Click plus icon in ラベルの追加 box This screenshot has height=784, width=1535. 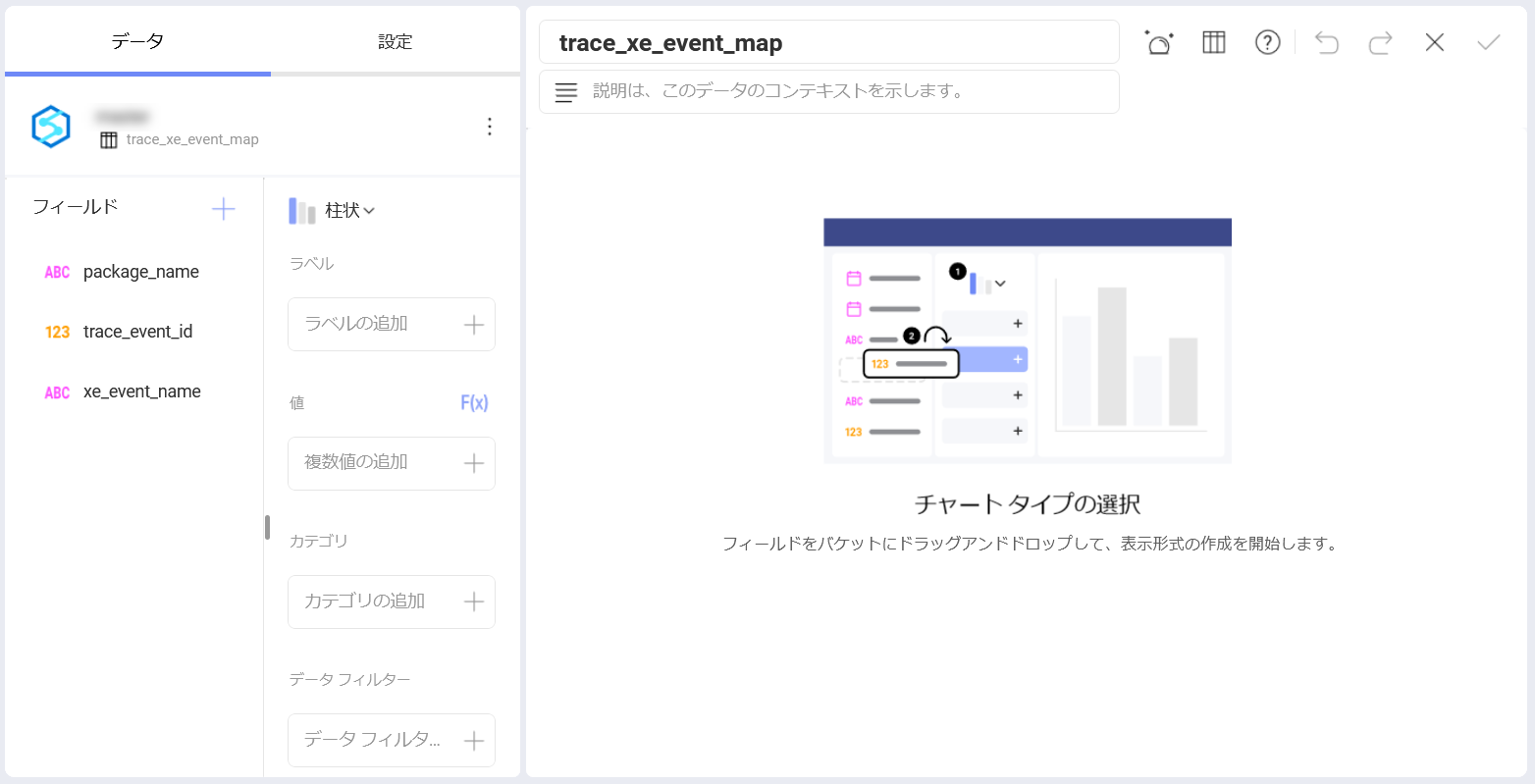click(x=474, y=325)
